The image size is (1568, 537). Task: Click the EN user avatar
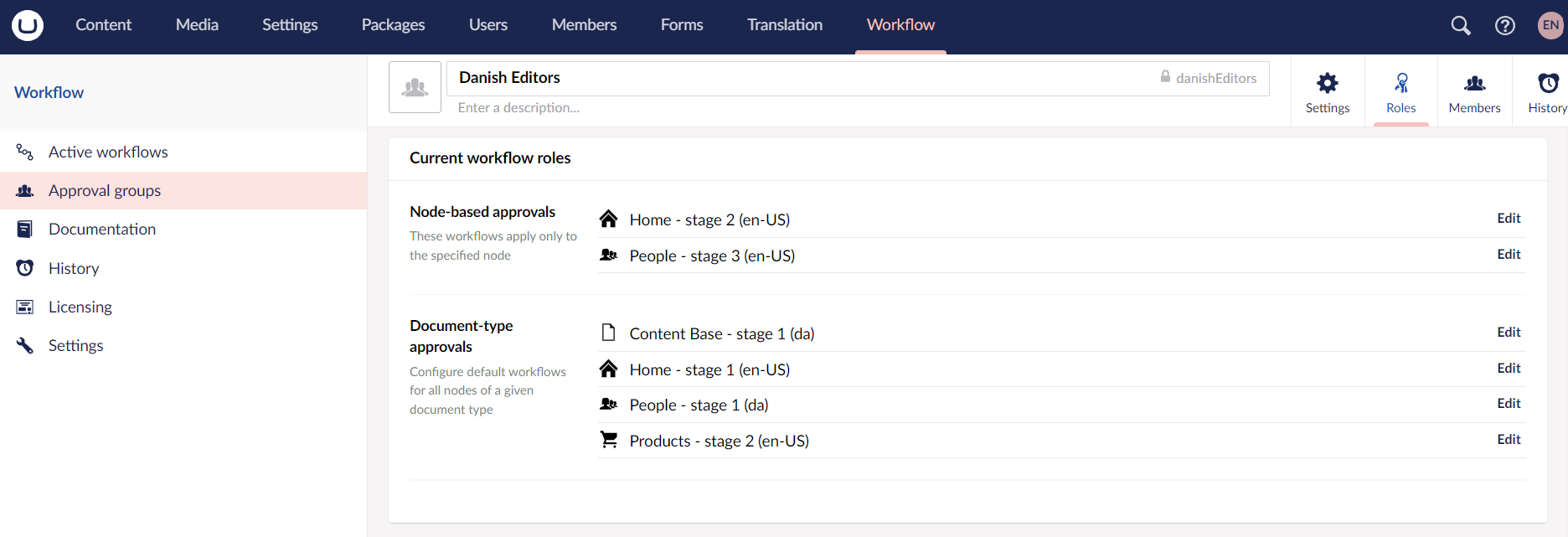point(1551,25)
